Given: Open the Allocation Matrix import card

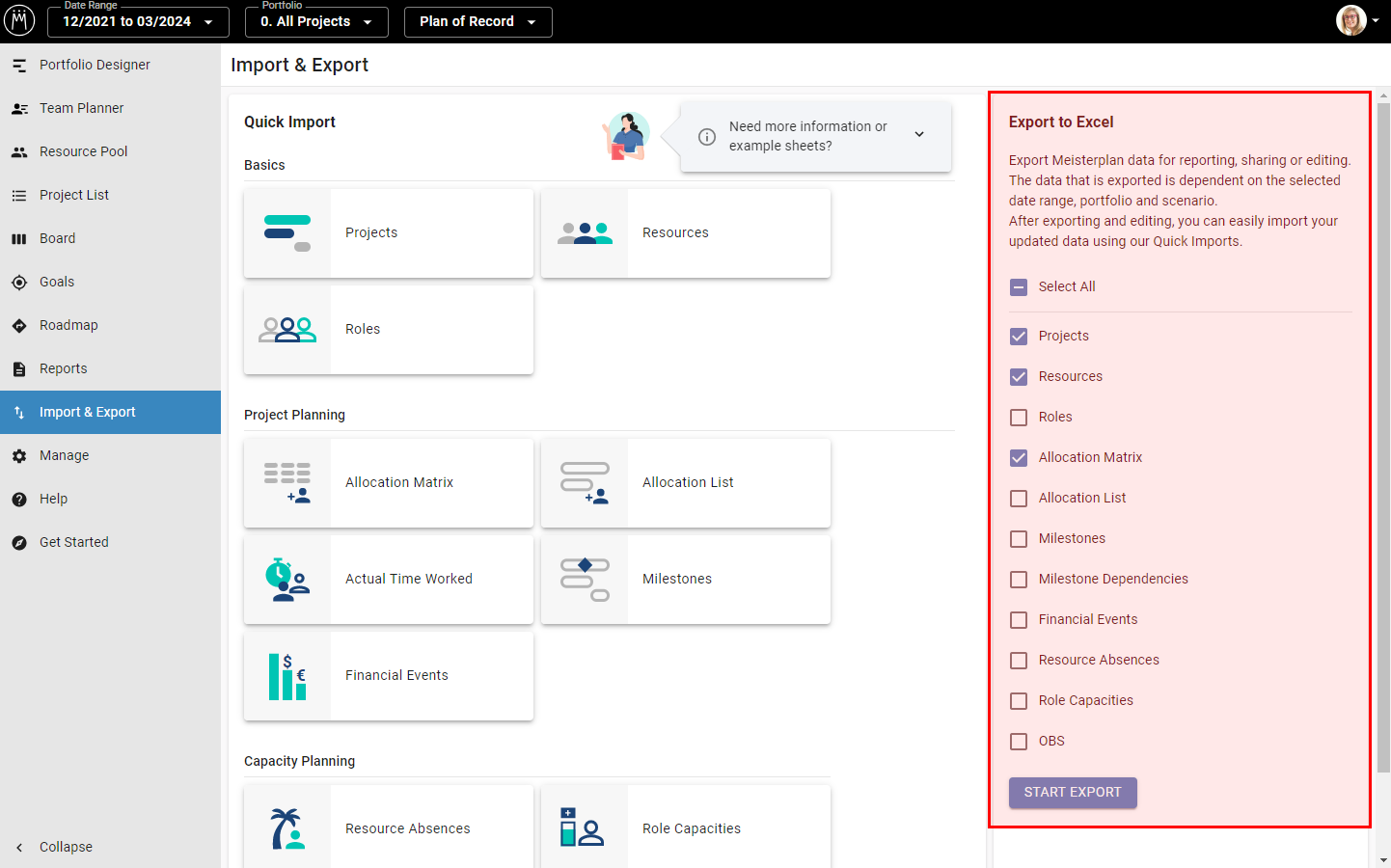Looking at the screenshot, I should pos(389,483).
